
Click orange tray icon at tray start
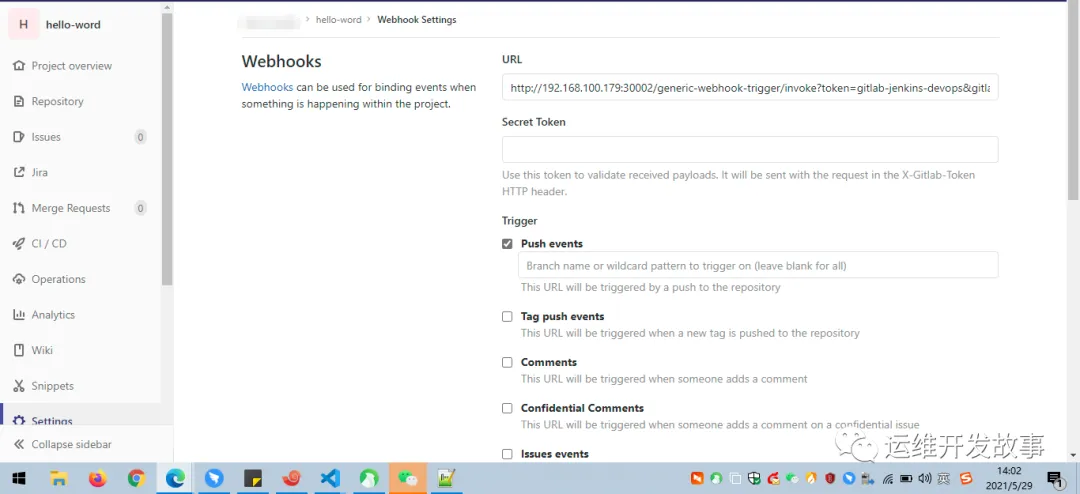pyautogui.click(x=697, y=478)
